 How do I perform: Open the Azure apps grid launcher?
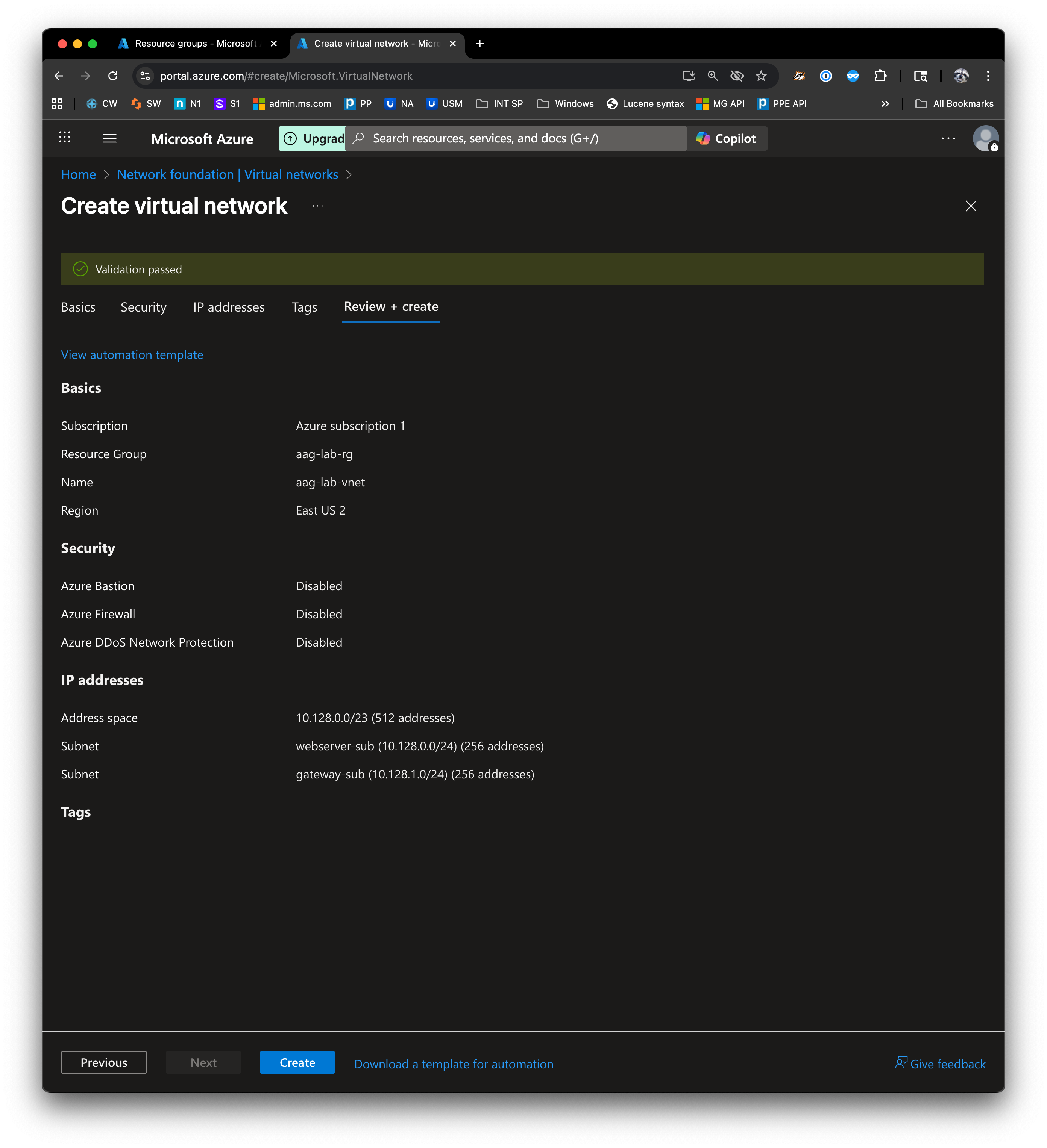pyautogui.click(x=65, y=137)
